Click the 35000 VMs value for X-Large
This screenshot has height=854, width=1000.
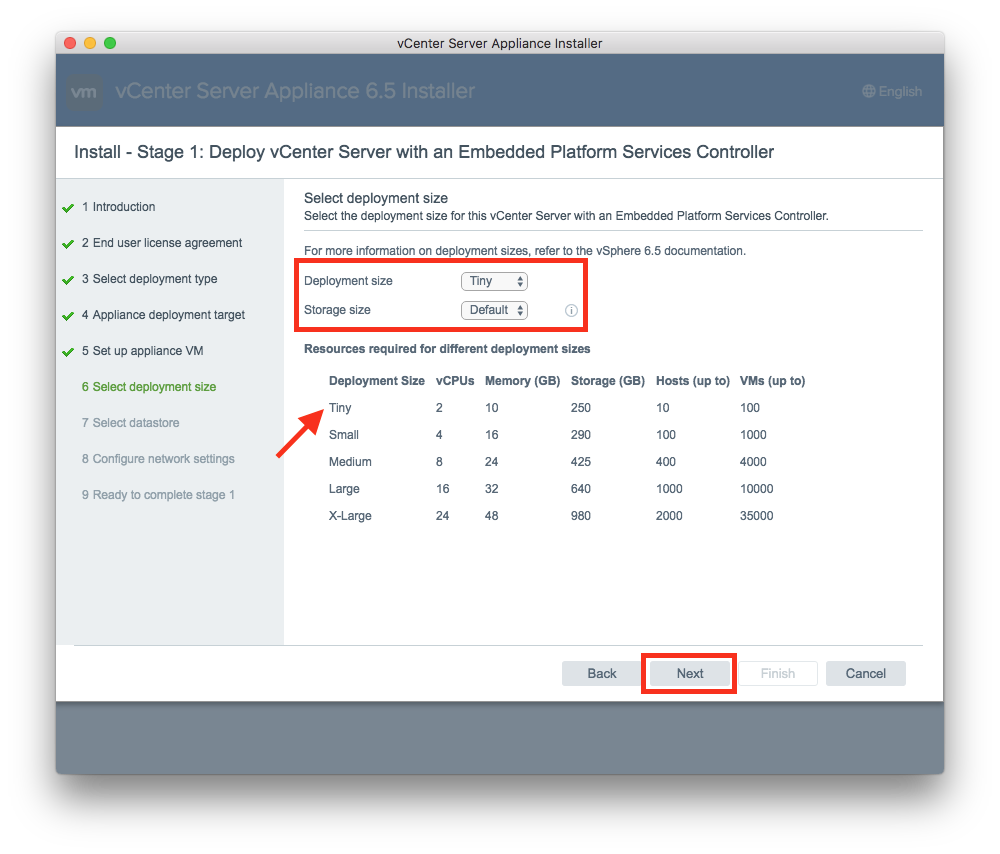pos(756,516)
